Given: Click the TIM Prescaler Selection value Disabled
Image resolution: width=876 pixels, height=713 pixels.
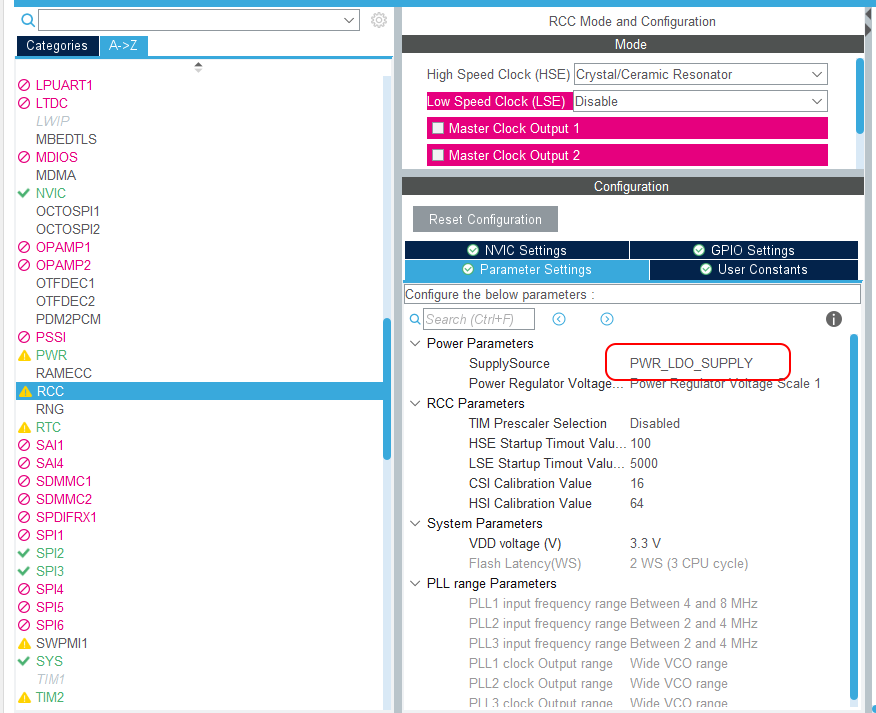Looking at the screenshot, I should click(655, 424).
